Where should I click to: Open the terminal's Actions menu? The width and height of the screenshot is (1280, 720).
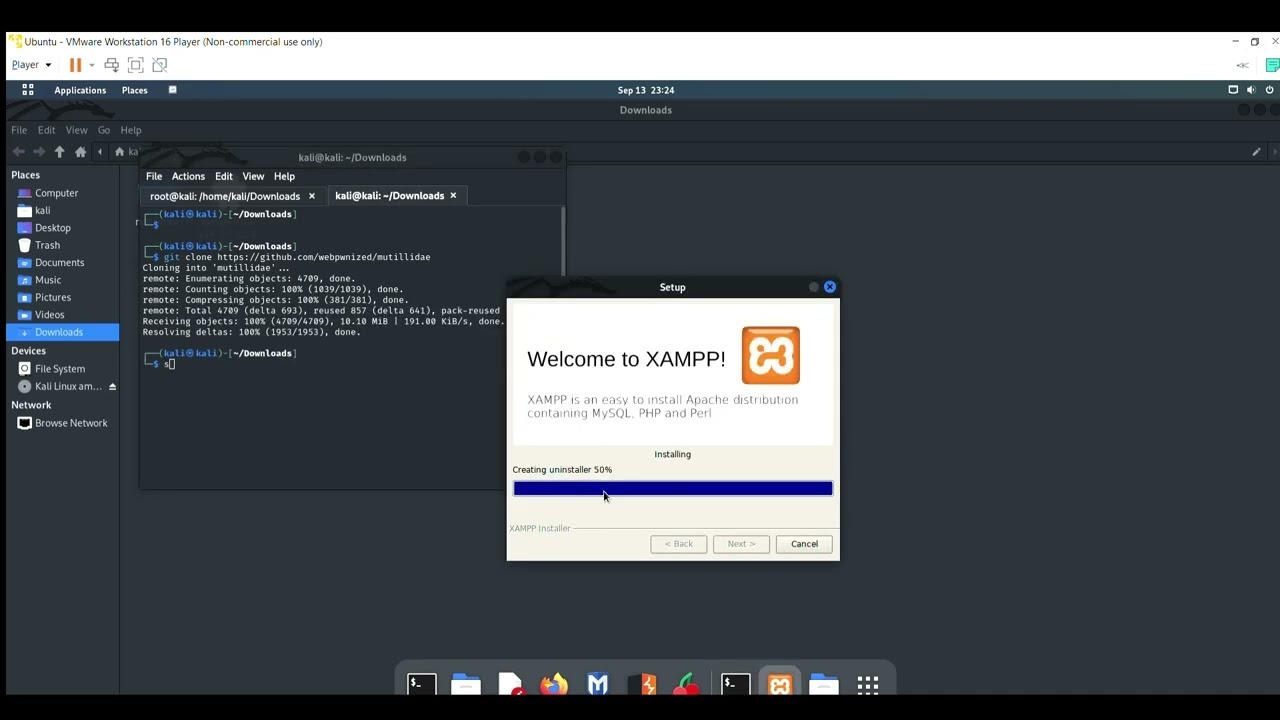click(x=188, y=176)
